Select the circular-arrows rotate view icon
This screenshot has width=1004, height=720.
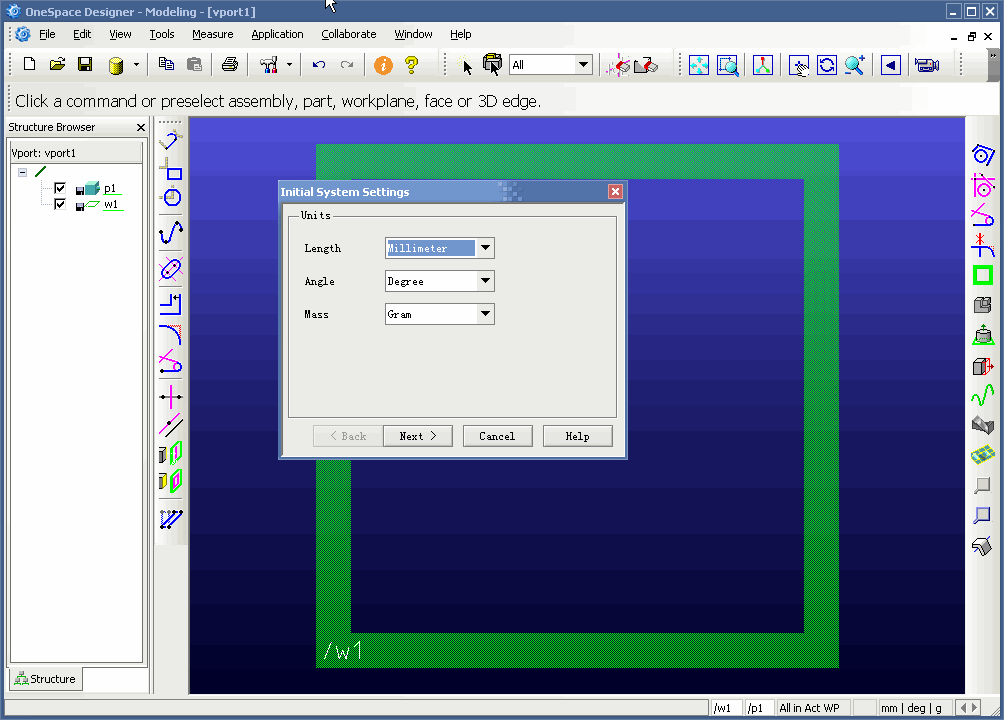[827, 65]
